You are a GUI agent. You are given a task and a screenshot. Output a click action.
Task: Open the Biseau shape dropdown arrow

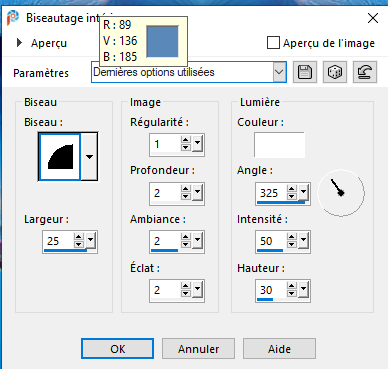tap(89, 157)
